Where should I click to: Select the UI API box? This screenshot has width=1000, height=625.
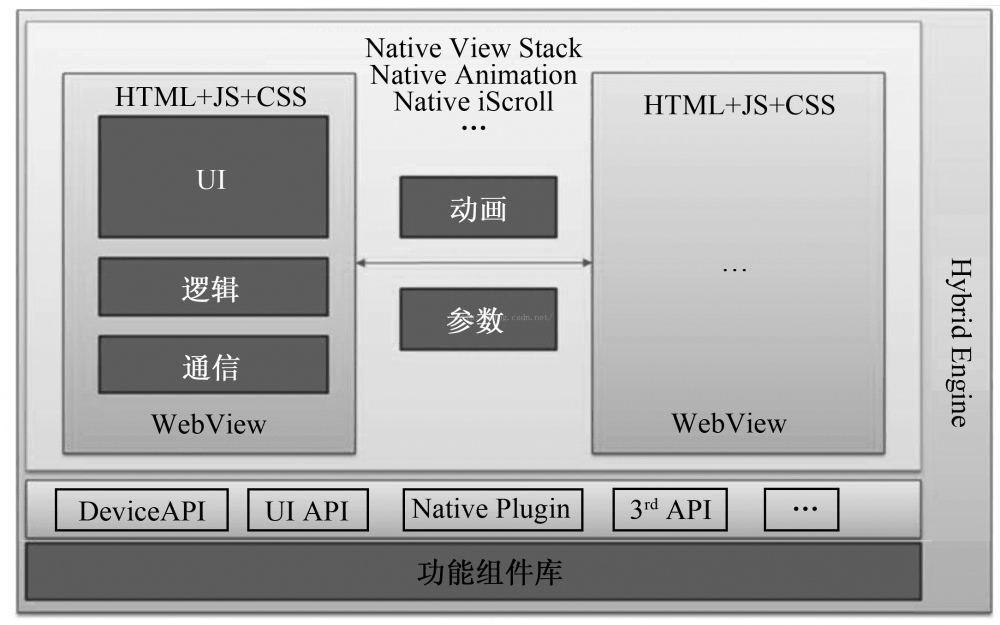coord(307,511)
